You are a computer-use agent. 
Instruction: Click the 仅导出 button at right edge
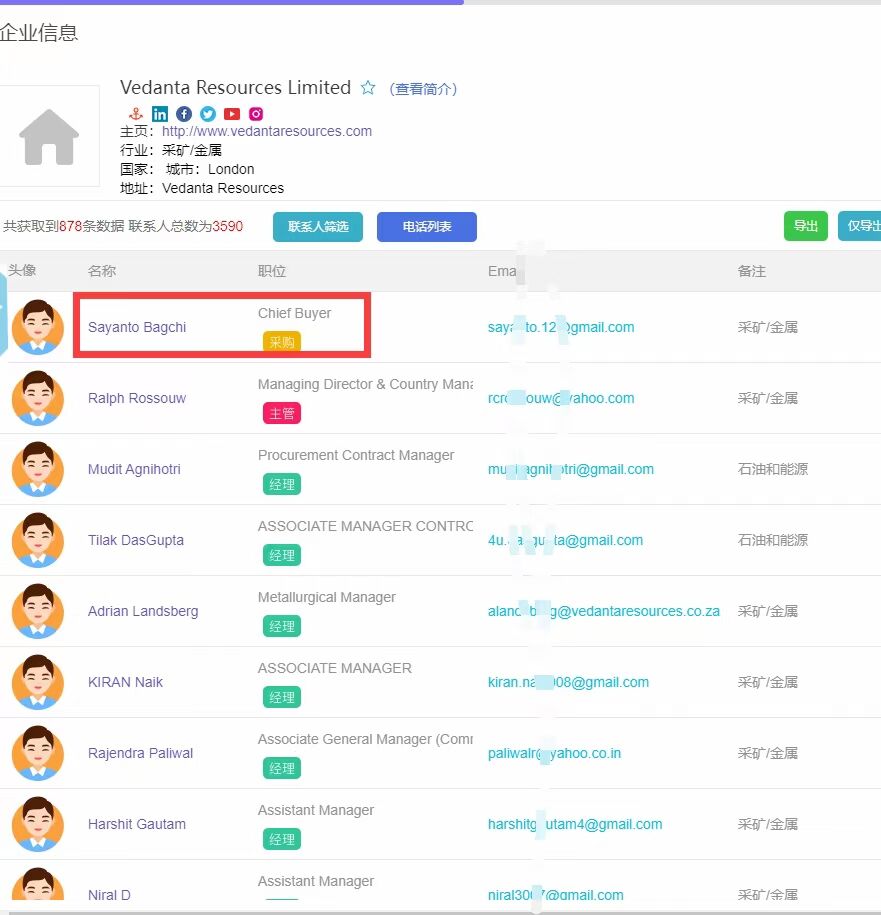(861, 226)
